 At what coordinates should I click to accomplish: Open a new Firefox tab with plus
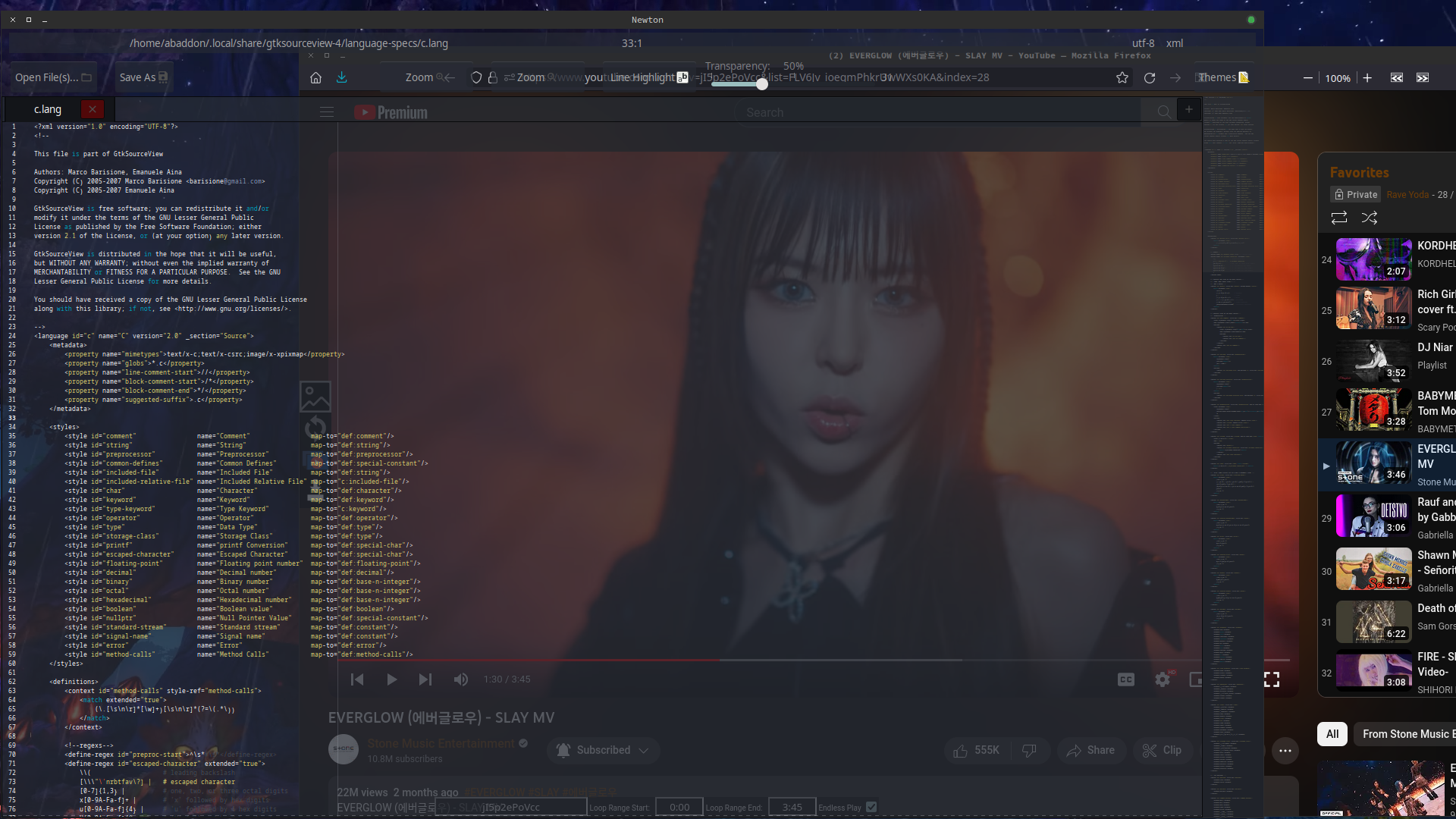tap(1189, 109)
